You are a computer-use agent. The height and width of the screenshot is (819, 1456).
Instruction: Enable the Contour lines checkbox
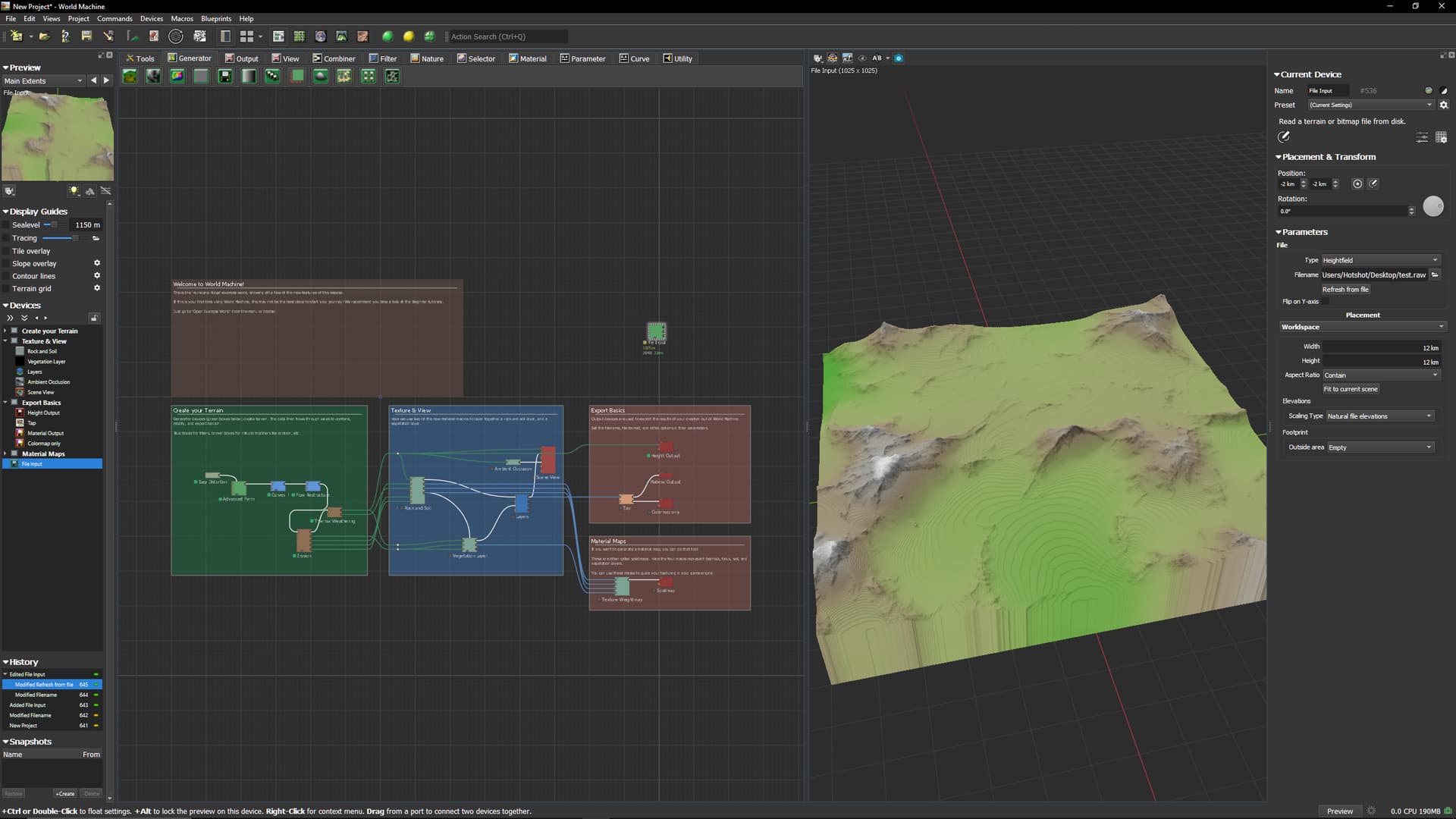[6, 276]
